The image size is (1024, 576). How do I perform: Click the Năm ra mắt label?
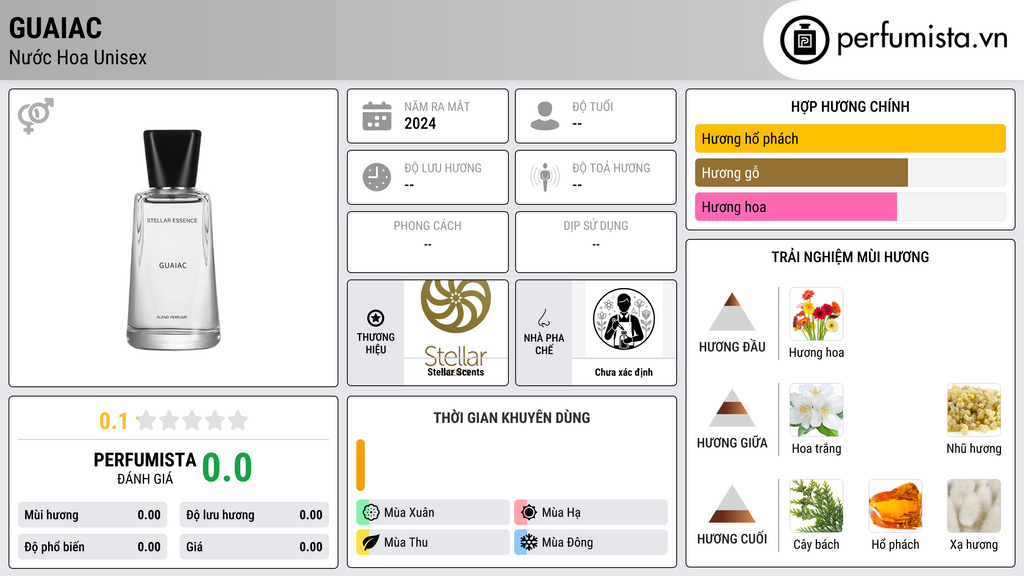(x=437, y=106)
